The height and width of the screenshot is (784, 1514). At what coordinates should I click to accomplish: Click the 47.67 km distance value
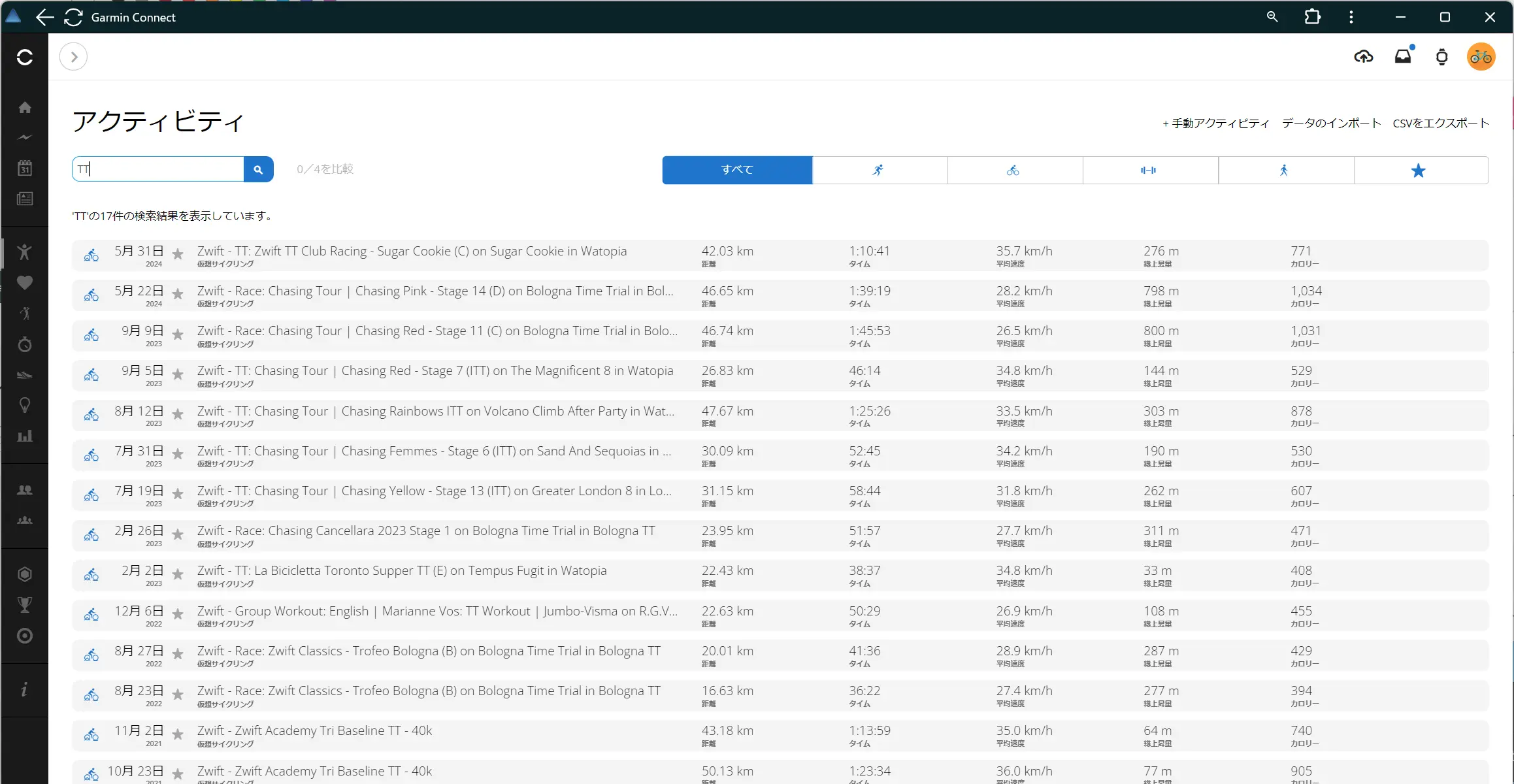pos(727,411)
